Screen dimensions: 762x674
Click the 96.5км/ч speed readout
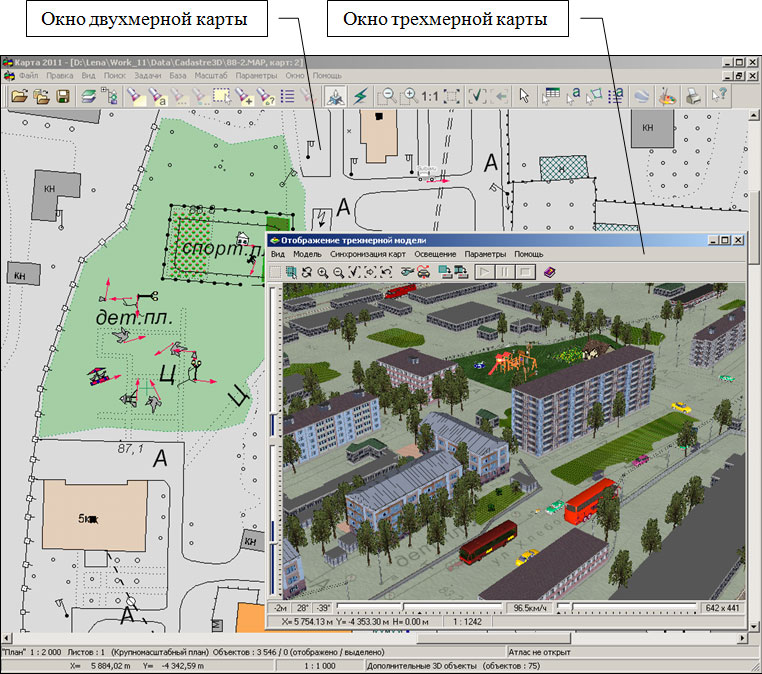click(x=530, y=608)
